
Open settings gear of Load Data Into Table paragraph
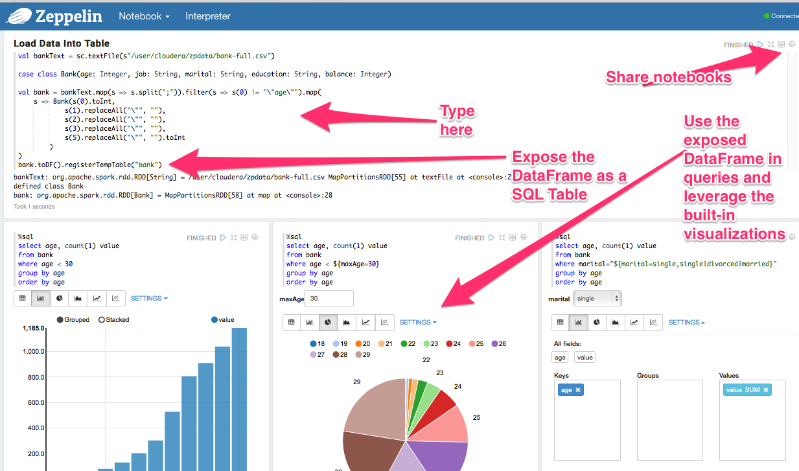pyautogui.click(x=792, y=44)
